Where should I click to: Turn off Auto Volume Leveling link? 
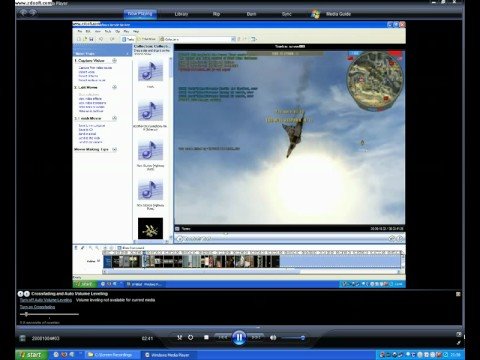click(x=46, y=300)
